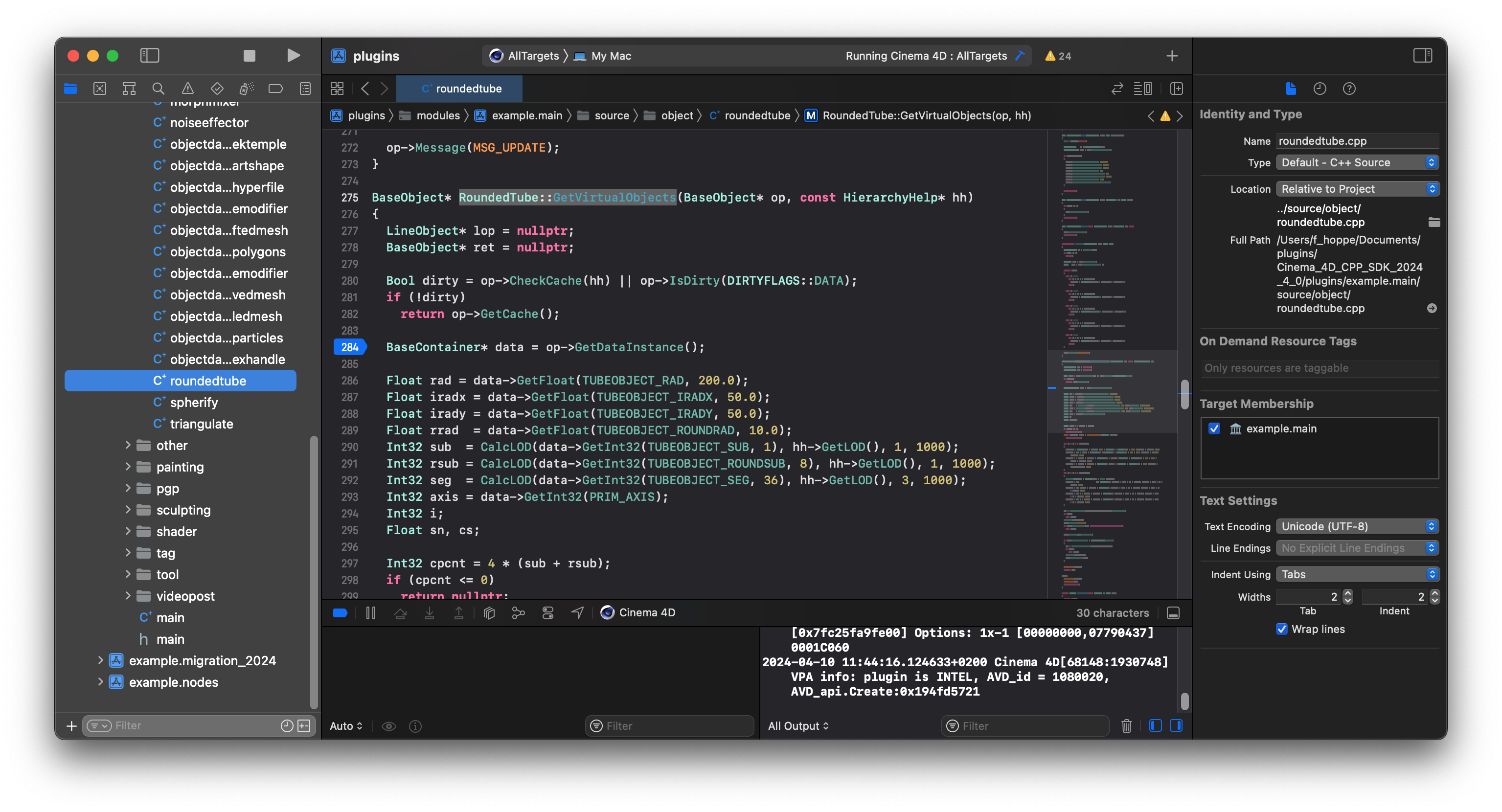Expand the example.nodes project
Screen dimensions: 1502x812
click(x=100, y=682)
